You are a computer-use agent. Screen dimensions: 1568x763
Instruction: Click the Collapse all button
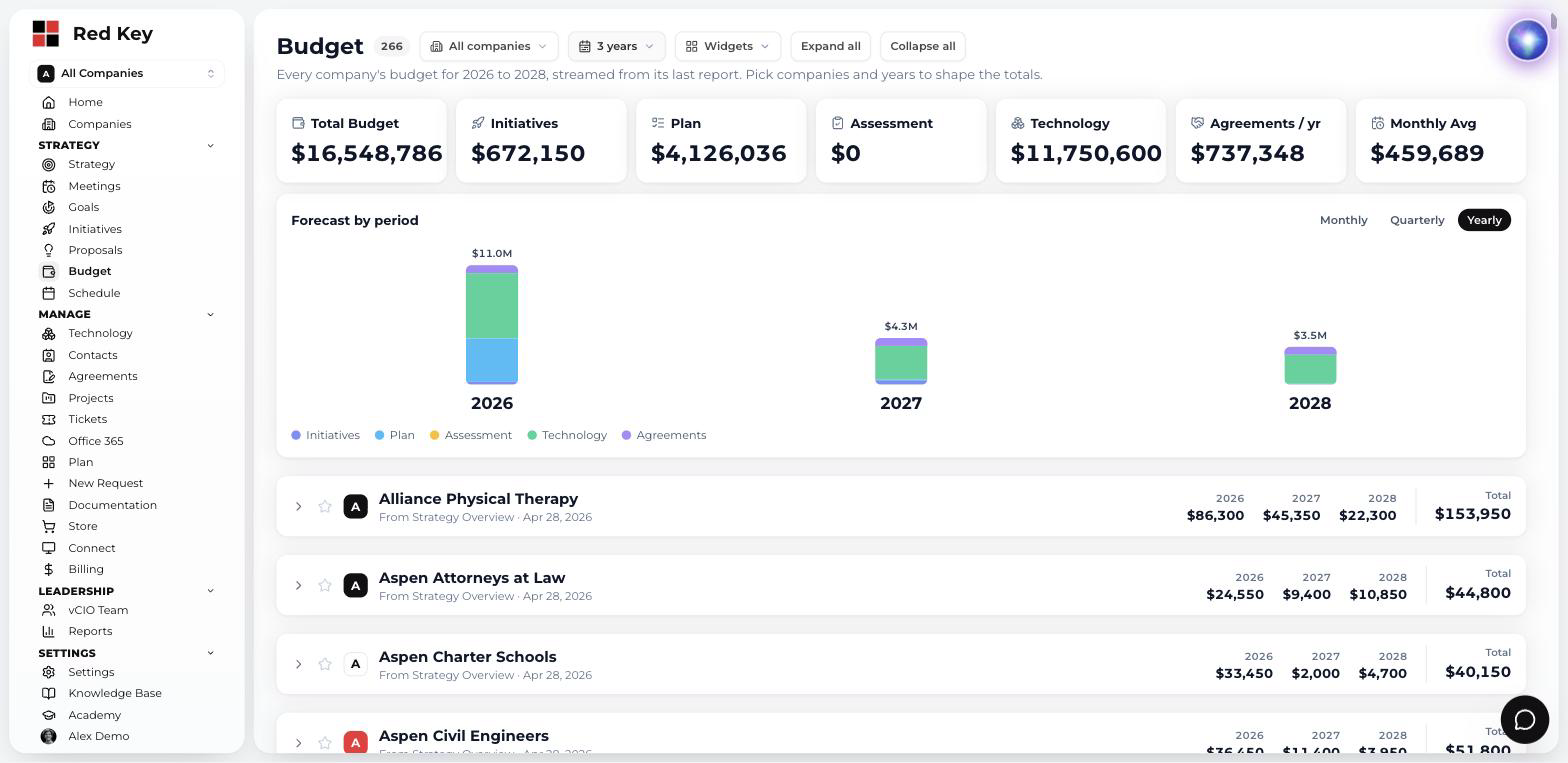pyautogui.click(x=922, y=46)
